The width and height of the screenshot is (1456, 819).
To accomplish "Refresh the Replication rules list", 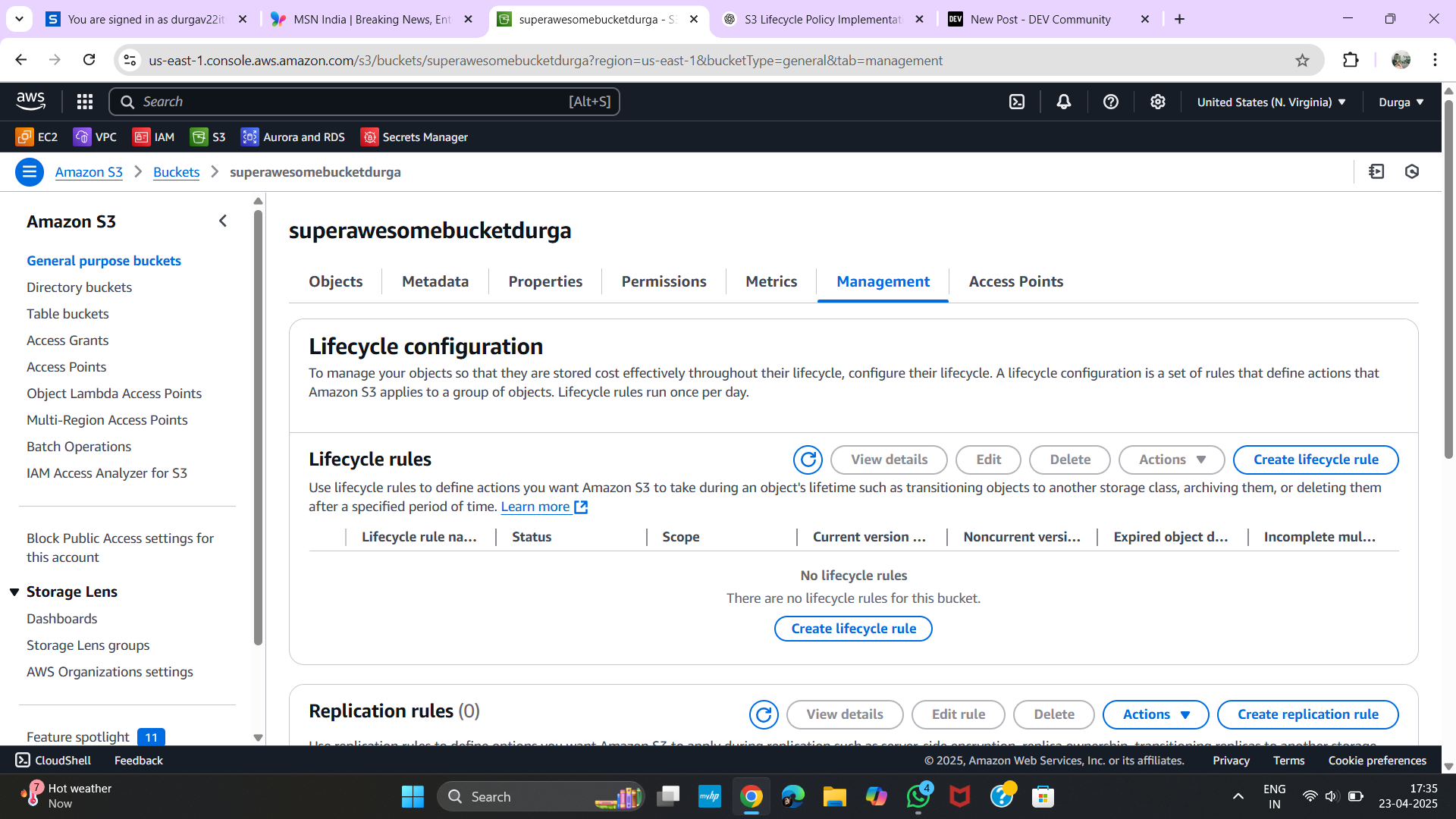I will [764, 714].
